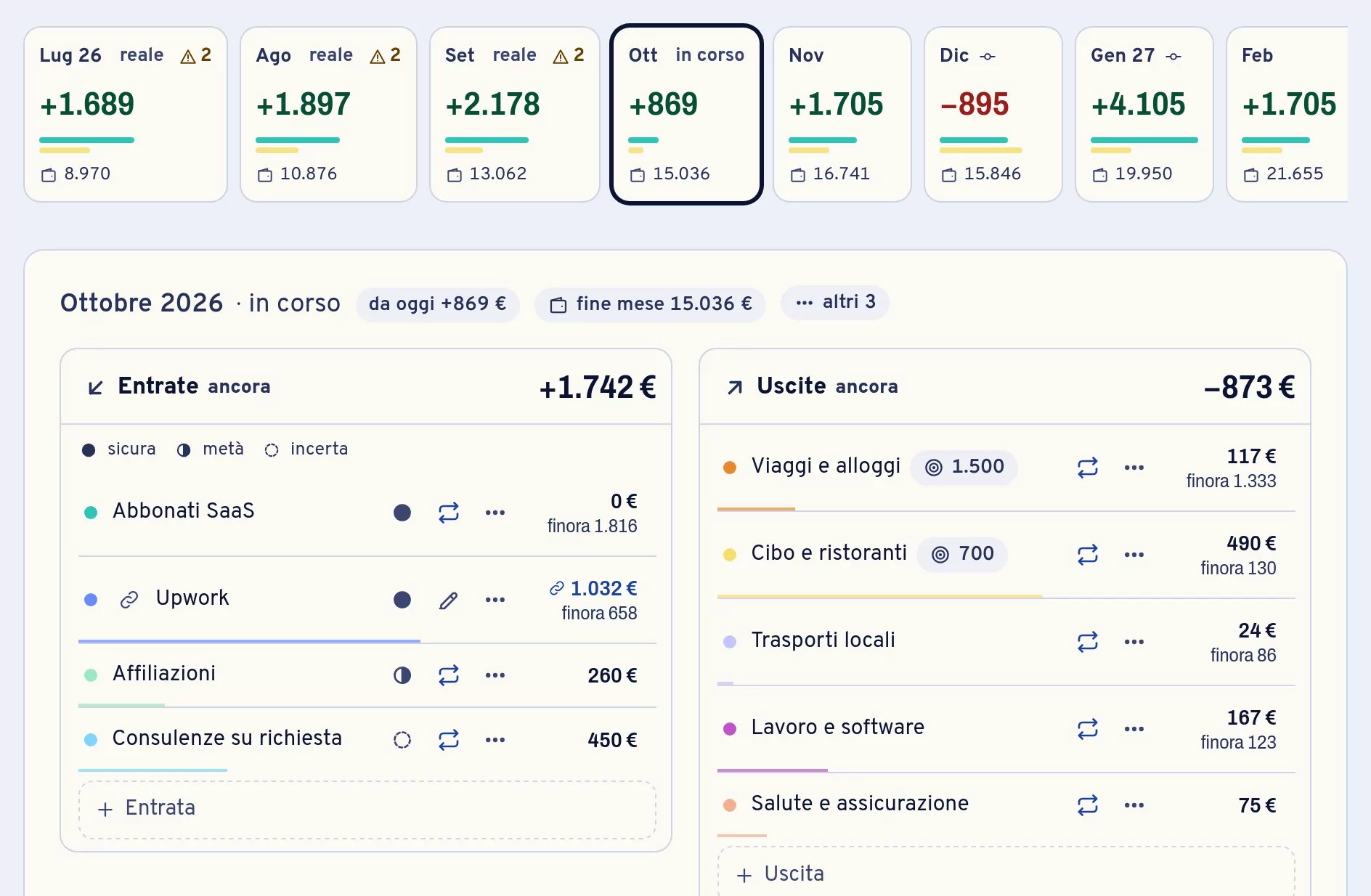Click recurring icon for Trasporti locali
This screenshot has width=1371, height=896.
click(1088, 642)
